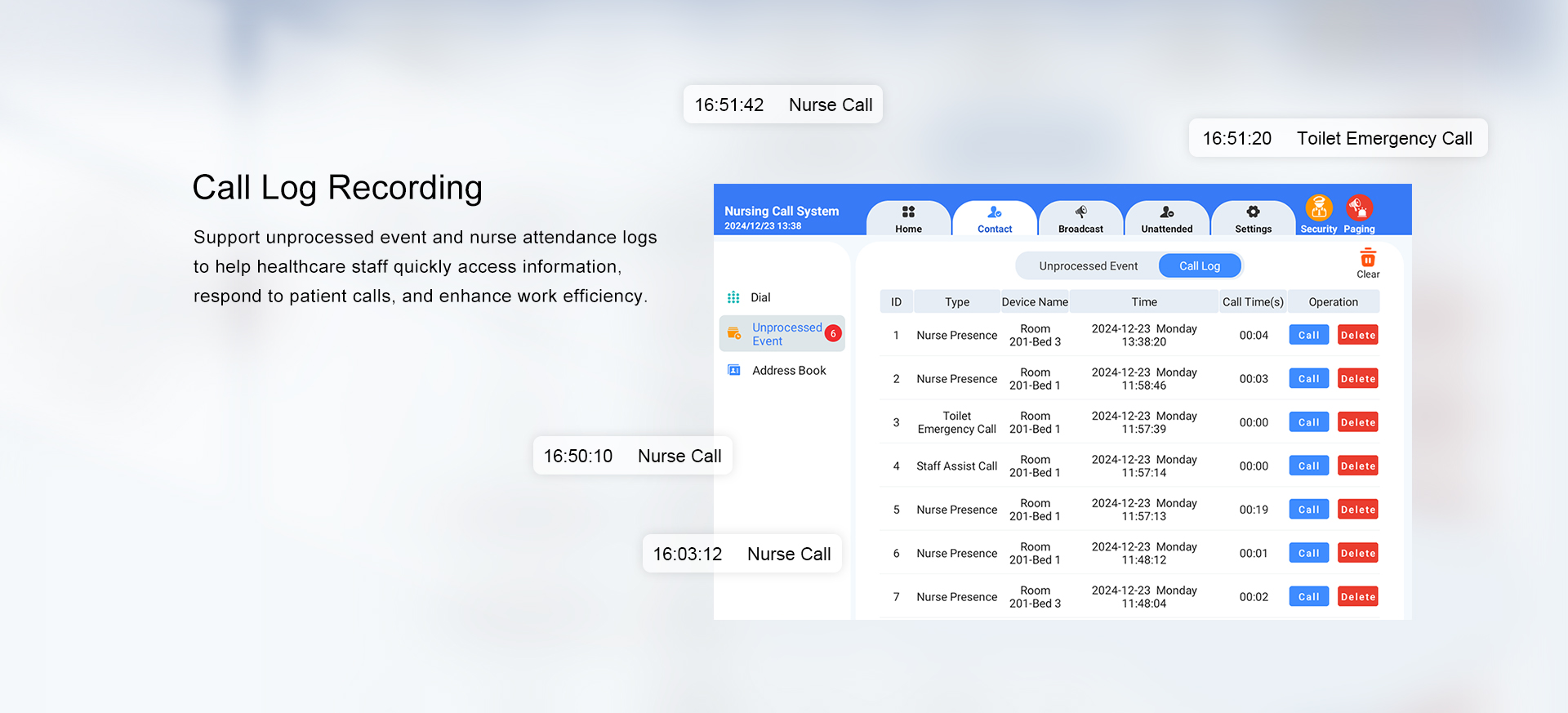Call back Room 201-Bed 3 in row 1
The image size is (1568, 713).
tap(1308, 335)
